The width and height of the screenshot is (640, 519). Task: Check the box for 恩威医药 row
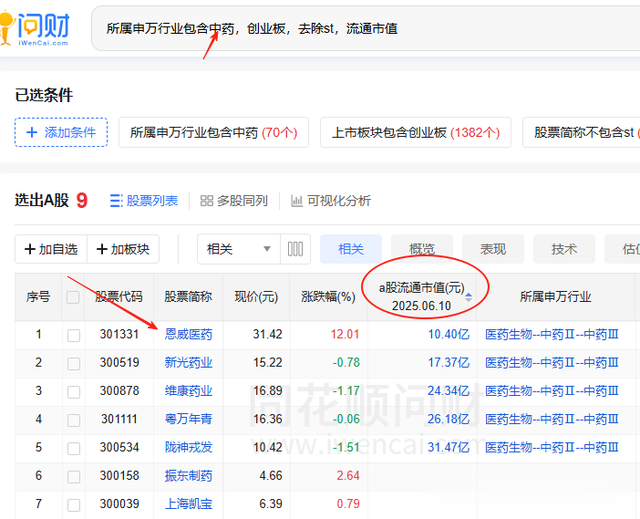[73, 335]
